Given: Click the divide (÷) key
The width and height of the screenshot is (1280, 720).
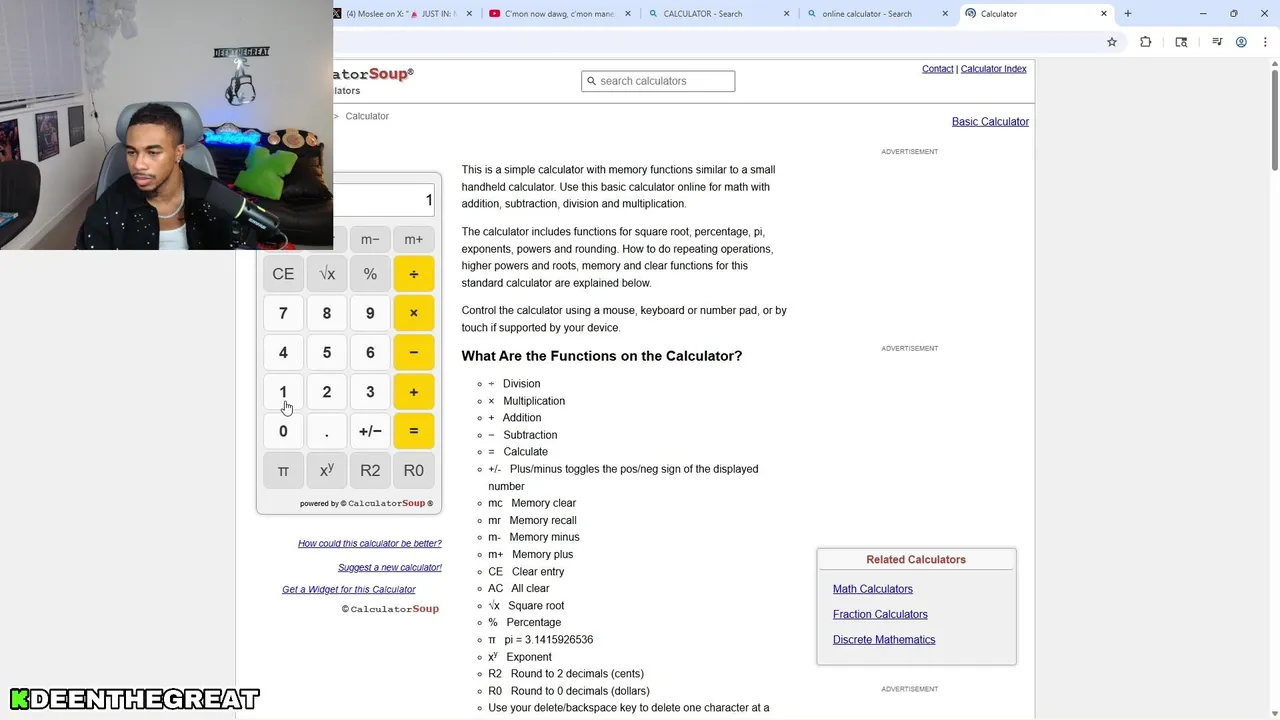Looking at the screenshot, I should pos(413,274).
